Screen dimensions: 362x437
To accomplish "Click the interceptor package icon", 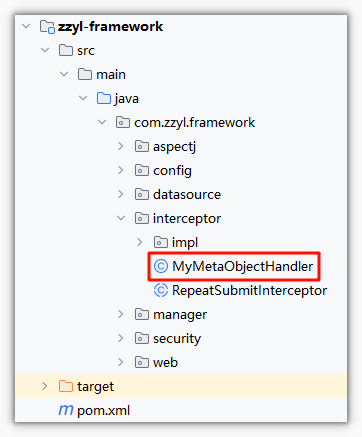I will click(142, 218).
